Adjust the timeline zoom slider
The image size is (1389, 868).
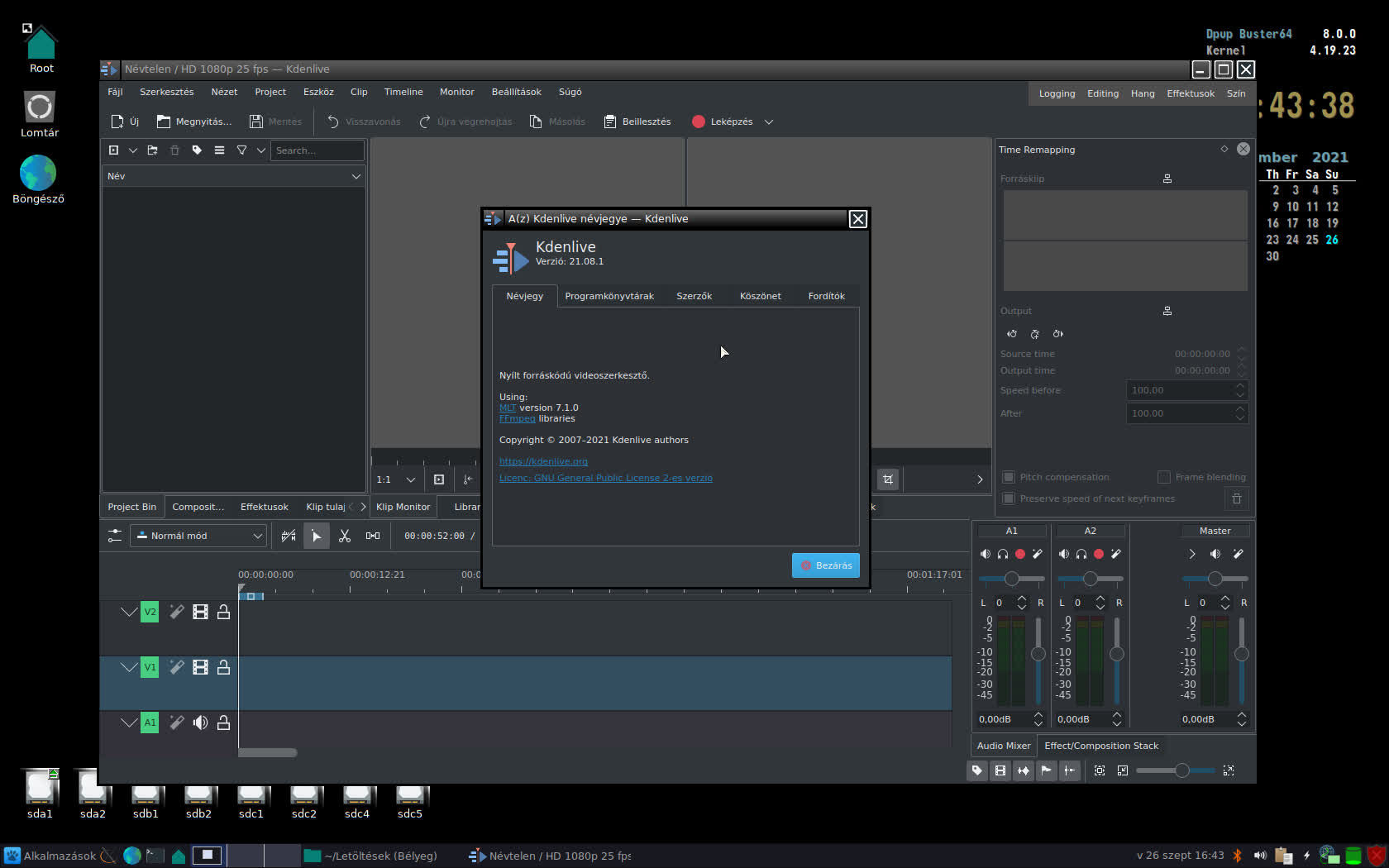pyautogui.click(x=1176, y=770)
